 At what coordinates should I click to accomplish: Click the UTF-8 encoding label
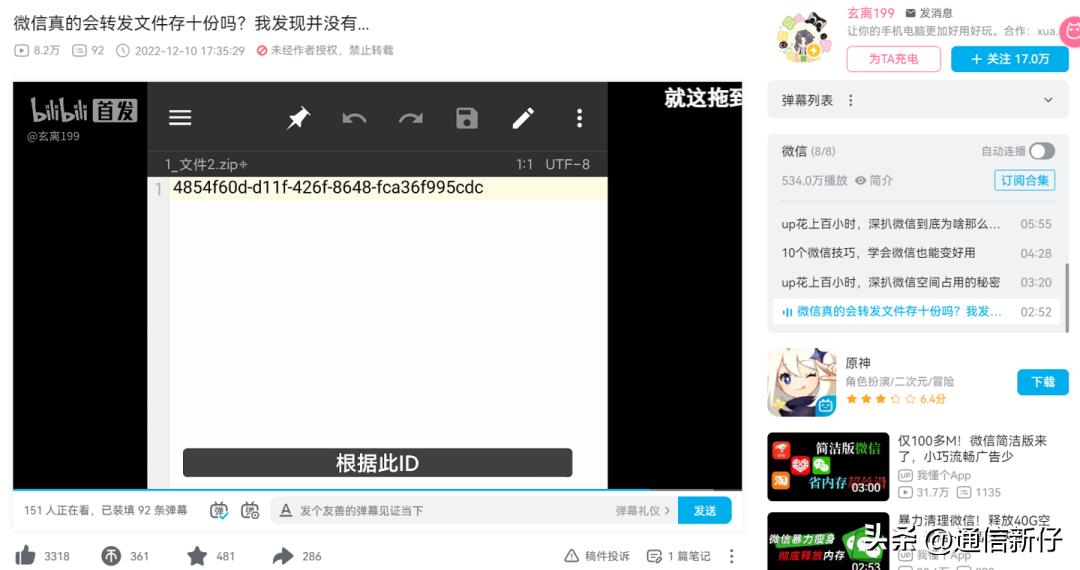(x=567, y=165)
